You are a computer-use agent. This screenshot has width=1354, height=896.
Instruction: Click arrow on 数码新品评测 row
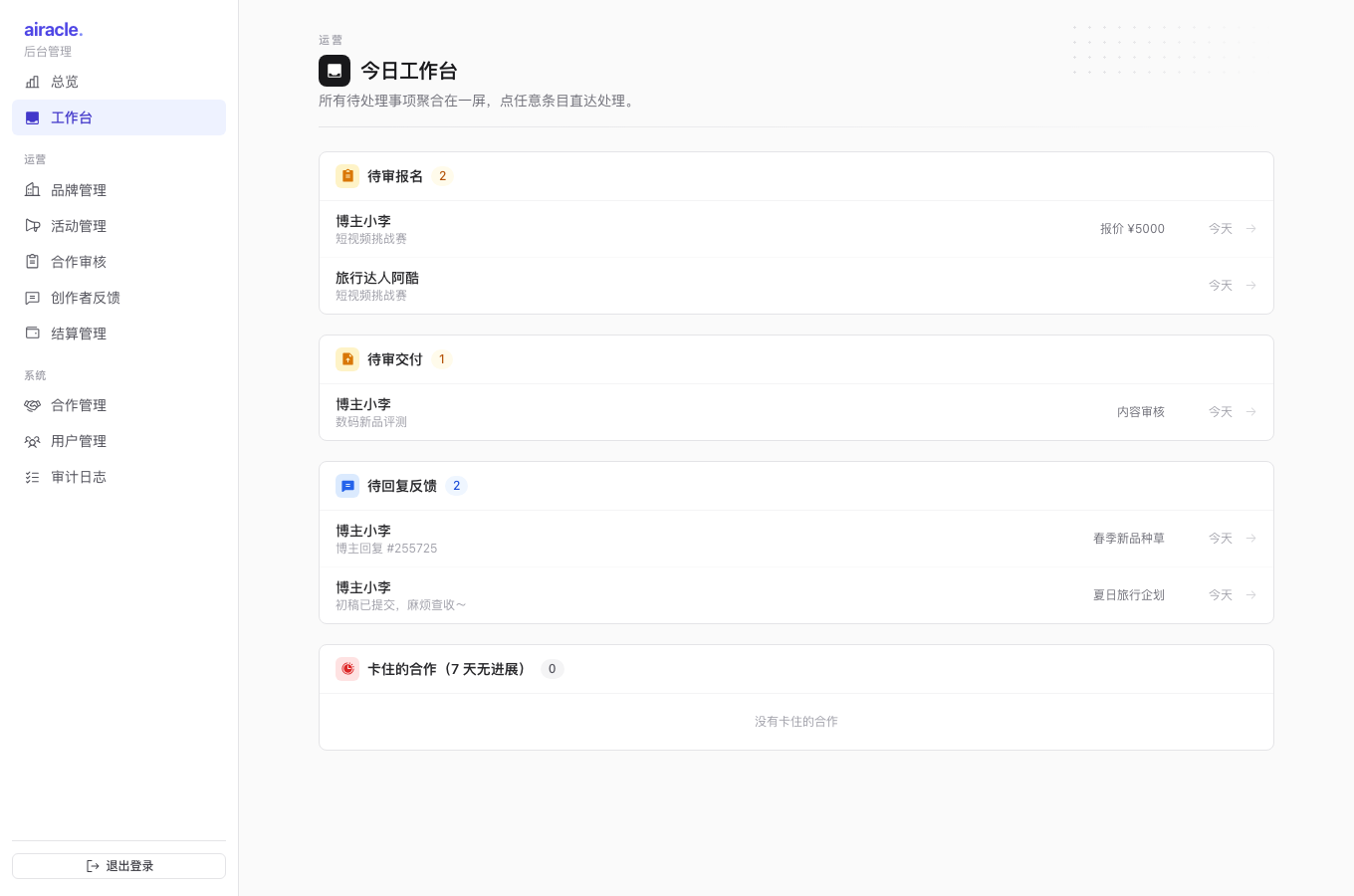1251,412
